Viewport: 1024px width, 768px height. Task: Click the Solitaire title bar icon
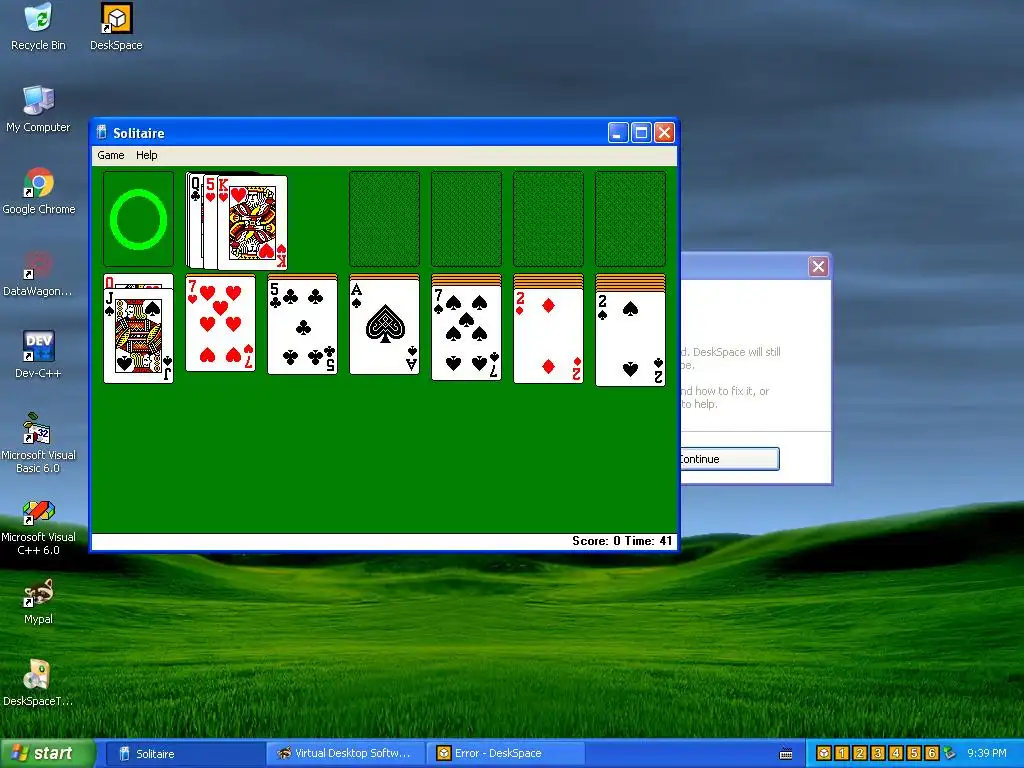tap(102, 133)
